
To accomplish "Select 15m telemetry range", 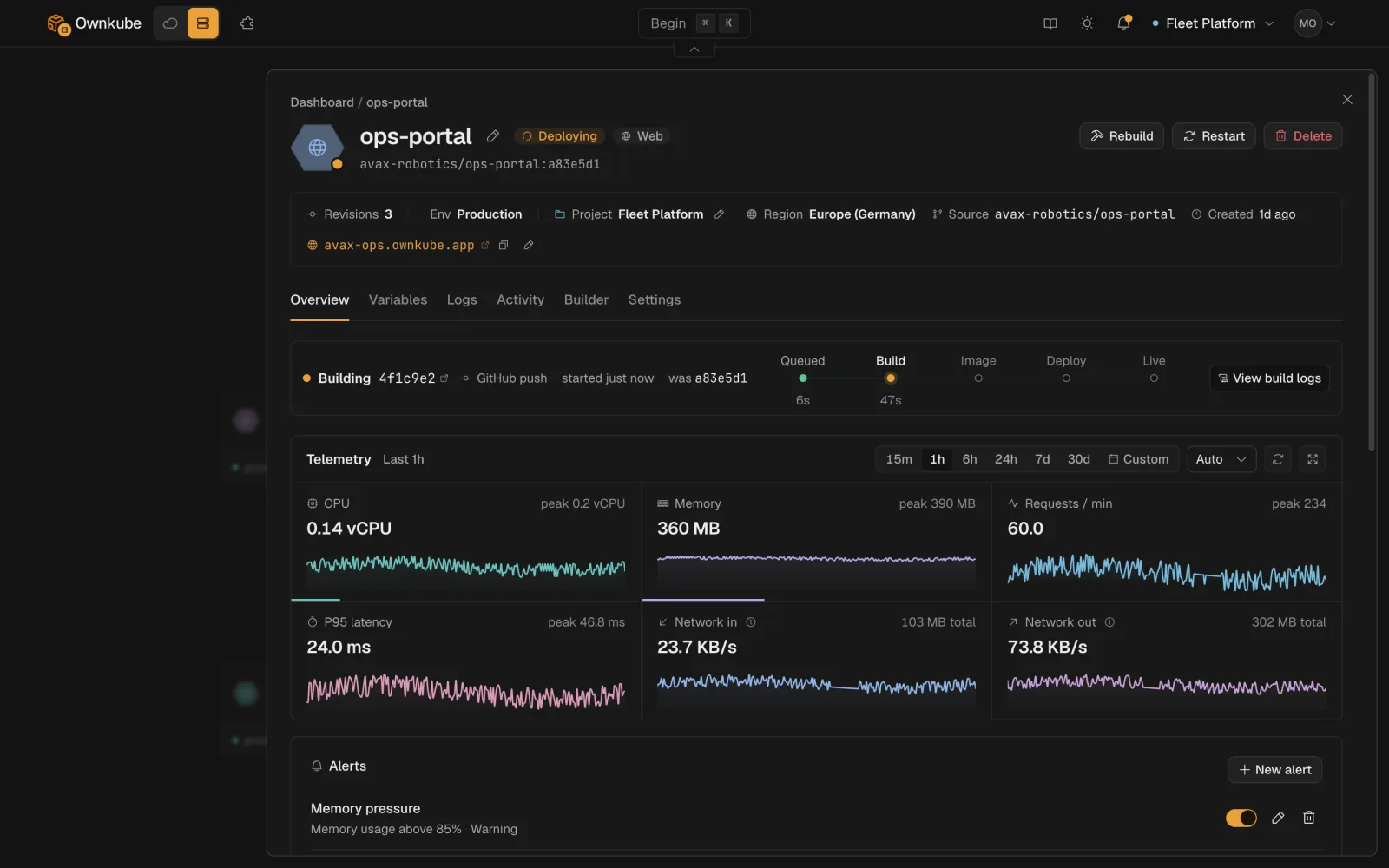I will pyautogui.click(x=899, y=459).
